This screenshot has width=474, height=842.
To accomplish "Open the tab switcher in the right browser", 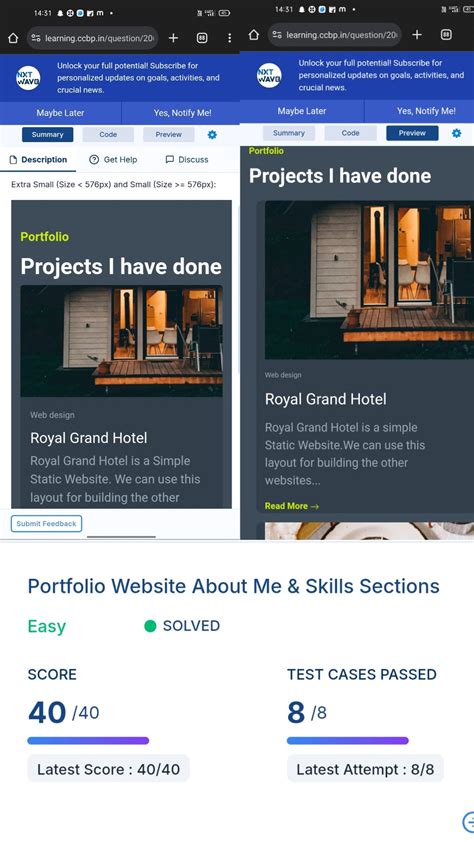I will 446,35.
